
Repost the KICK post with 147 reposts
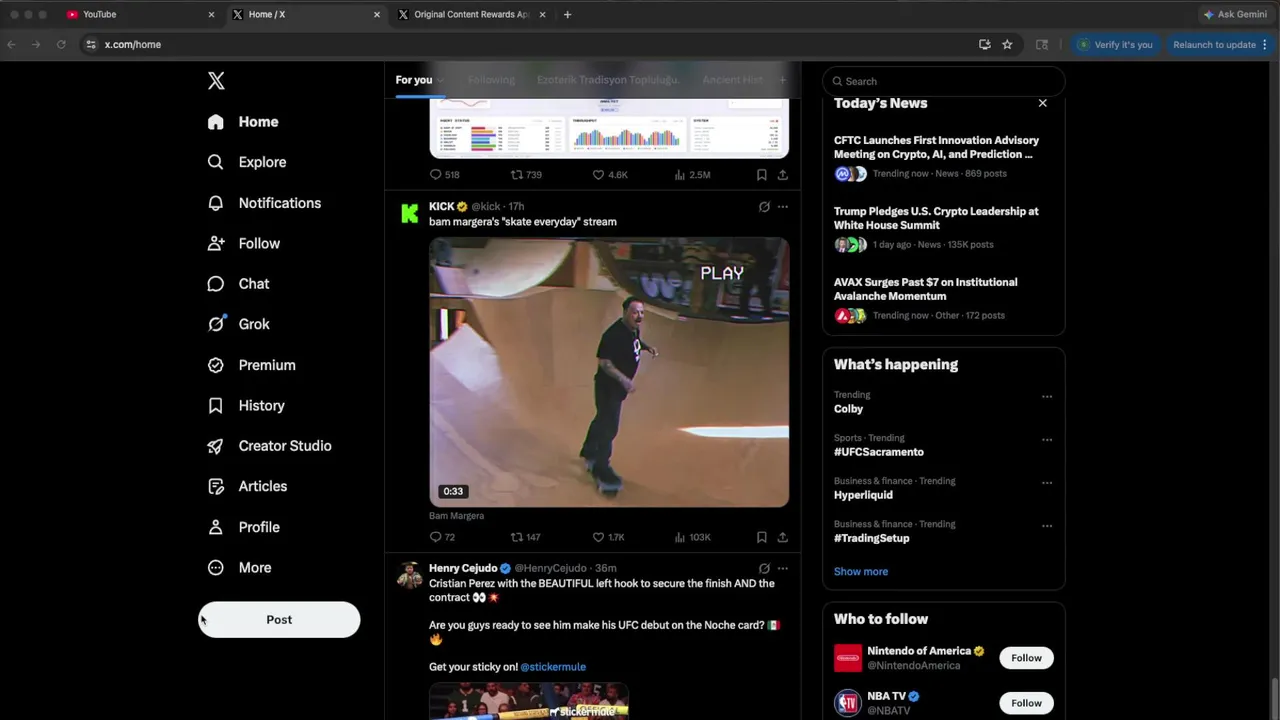[x=525, y=537]
